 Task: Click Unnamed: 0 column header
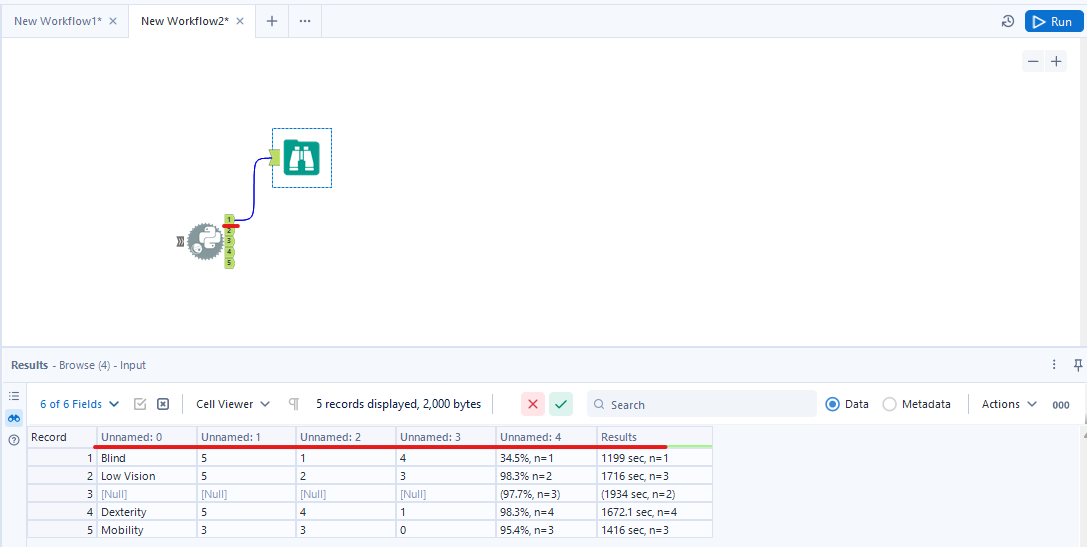[x=147, y=437]
